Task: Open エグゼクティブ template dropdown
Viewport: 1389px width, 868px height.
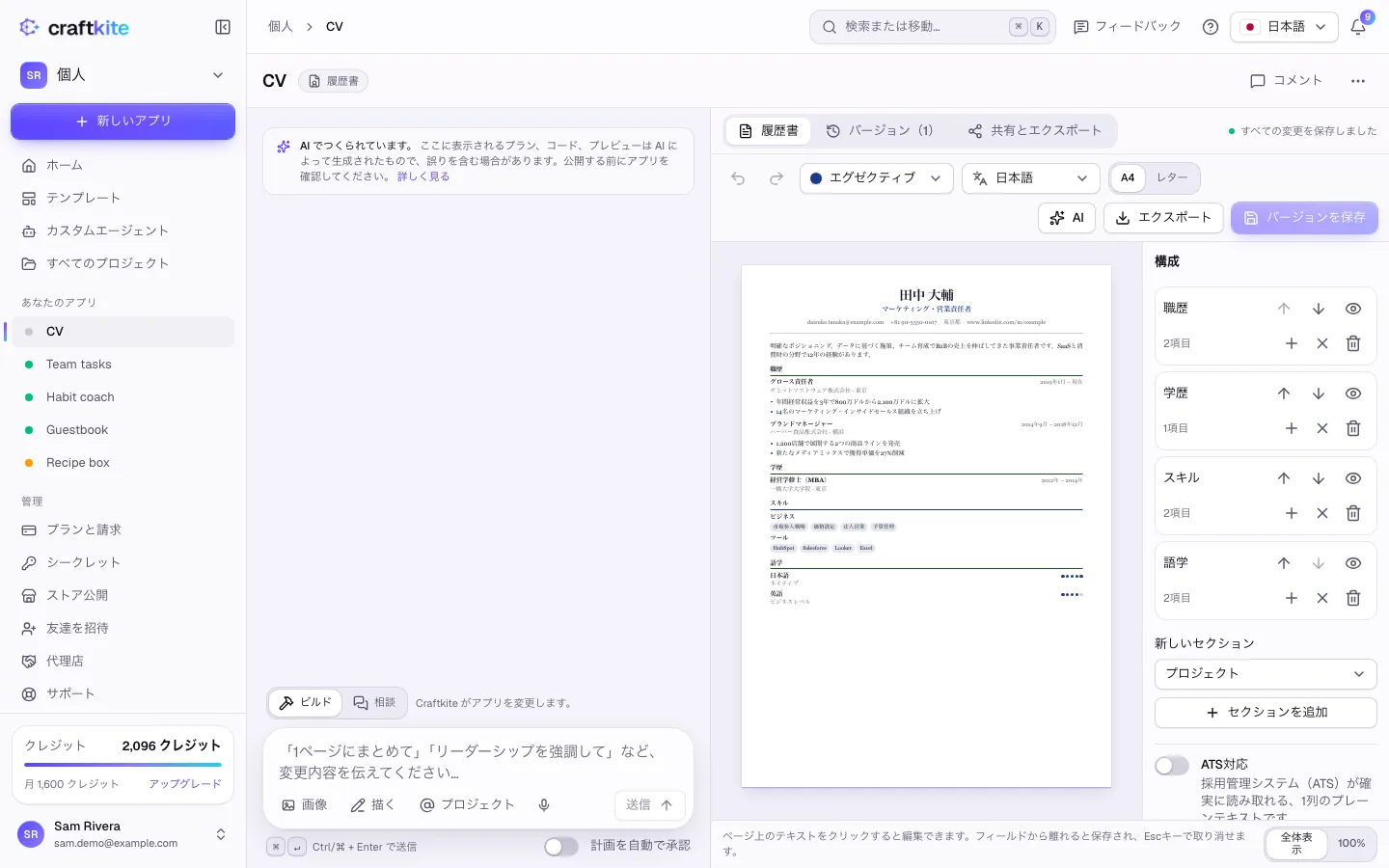Action: [876, 178]
